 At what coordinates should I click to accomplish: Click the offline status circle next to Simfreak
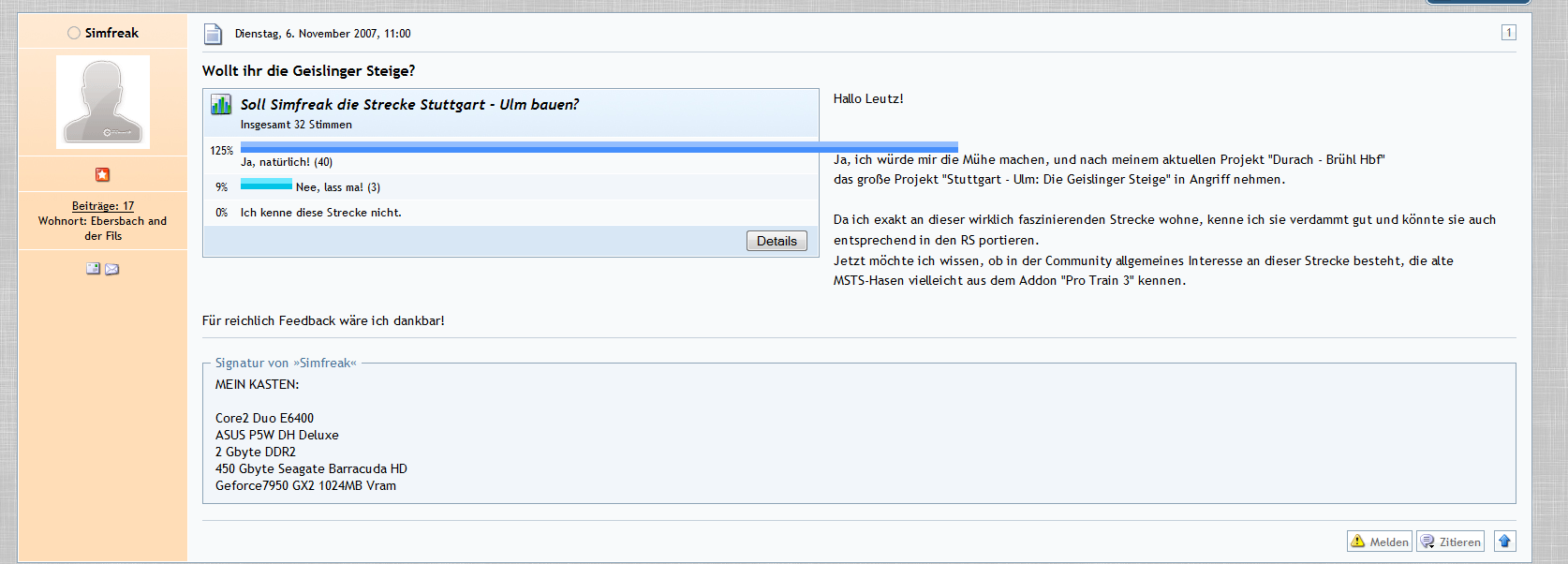[74, 33]
